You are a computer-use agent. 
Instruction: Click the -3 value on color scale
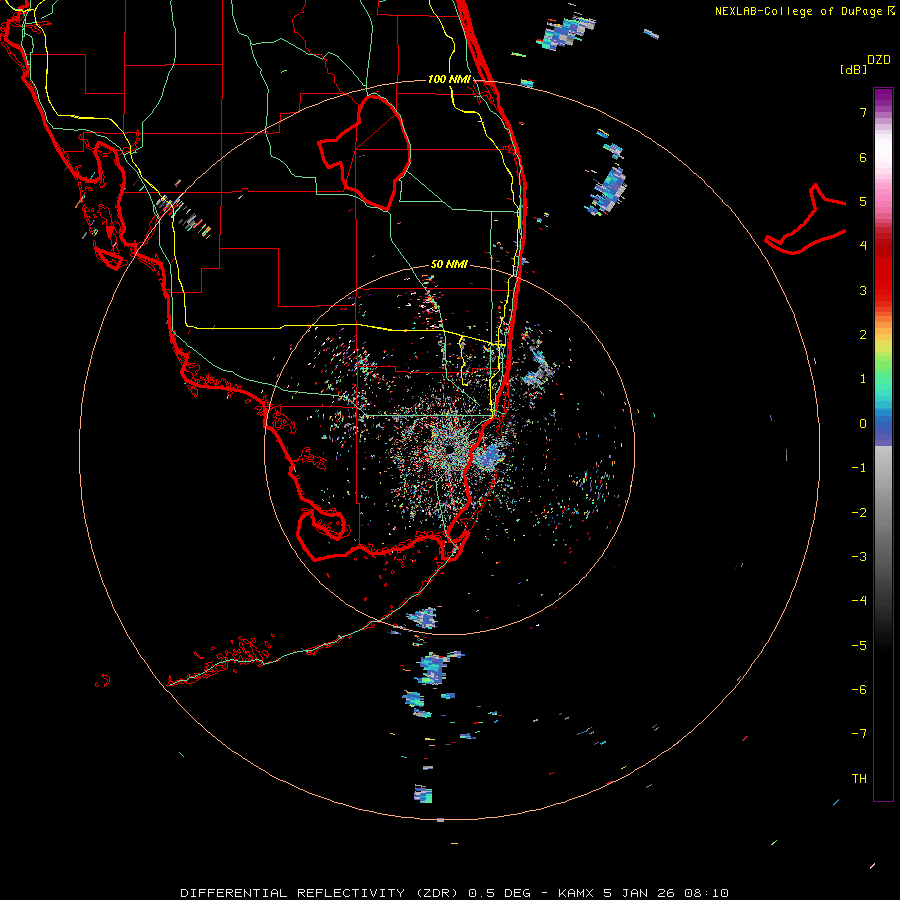tap(859, 557)
